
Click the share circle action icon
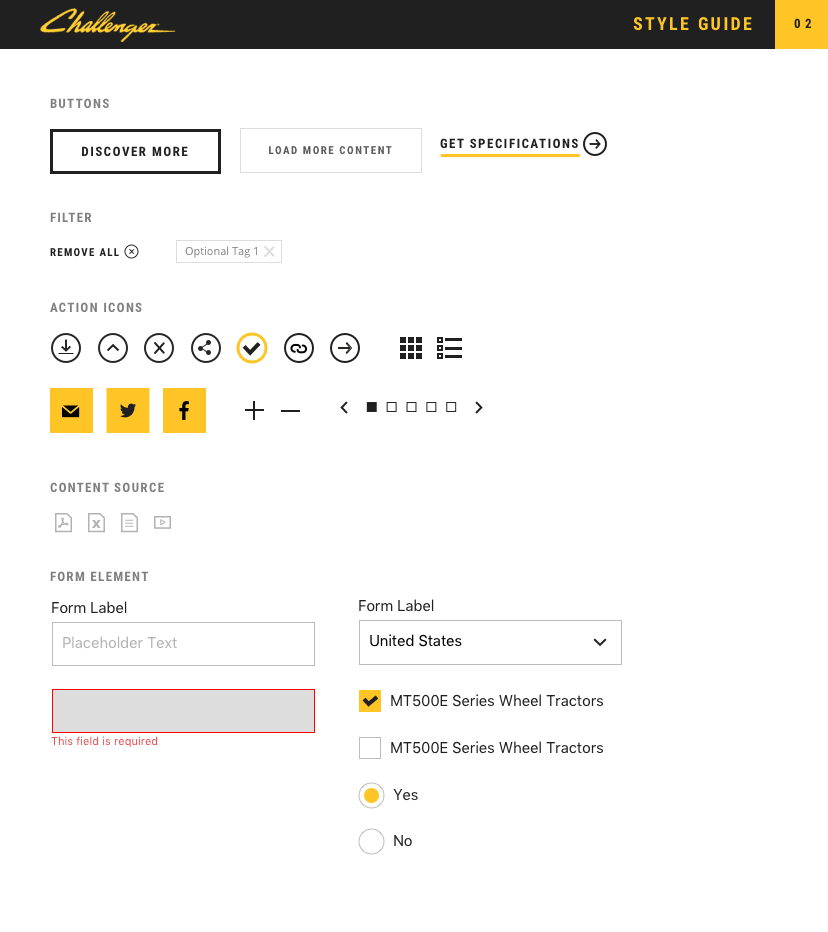click(206, 348)
